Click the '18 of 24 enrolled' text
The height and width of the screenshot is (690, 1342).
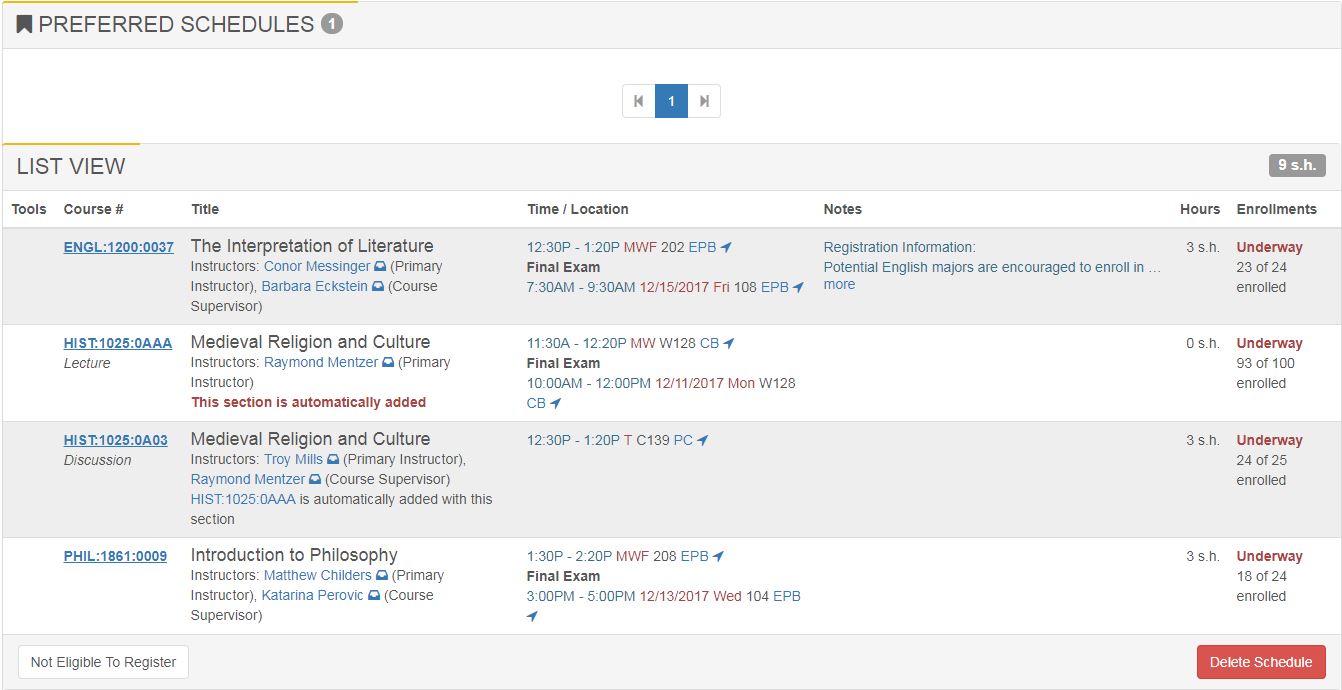click(1262, 586)
